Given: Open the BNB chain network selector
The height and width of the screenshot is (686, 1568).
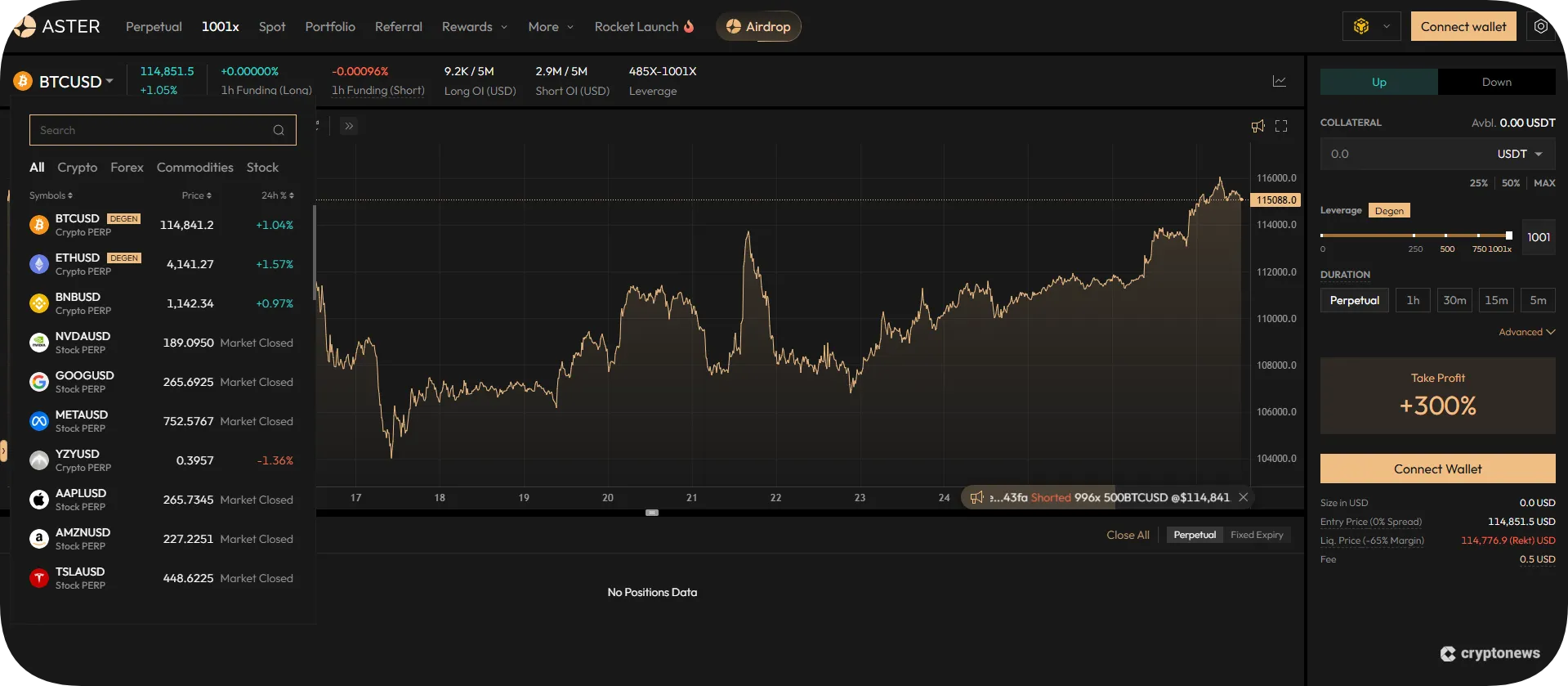Looking at the screenshot, I should pos(1371,26).
